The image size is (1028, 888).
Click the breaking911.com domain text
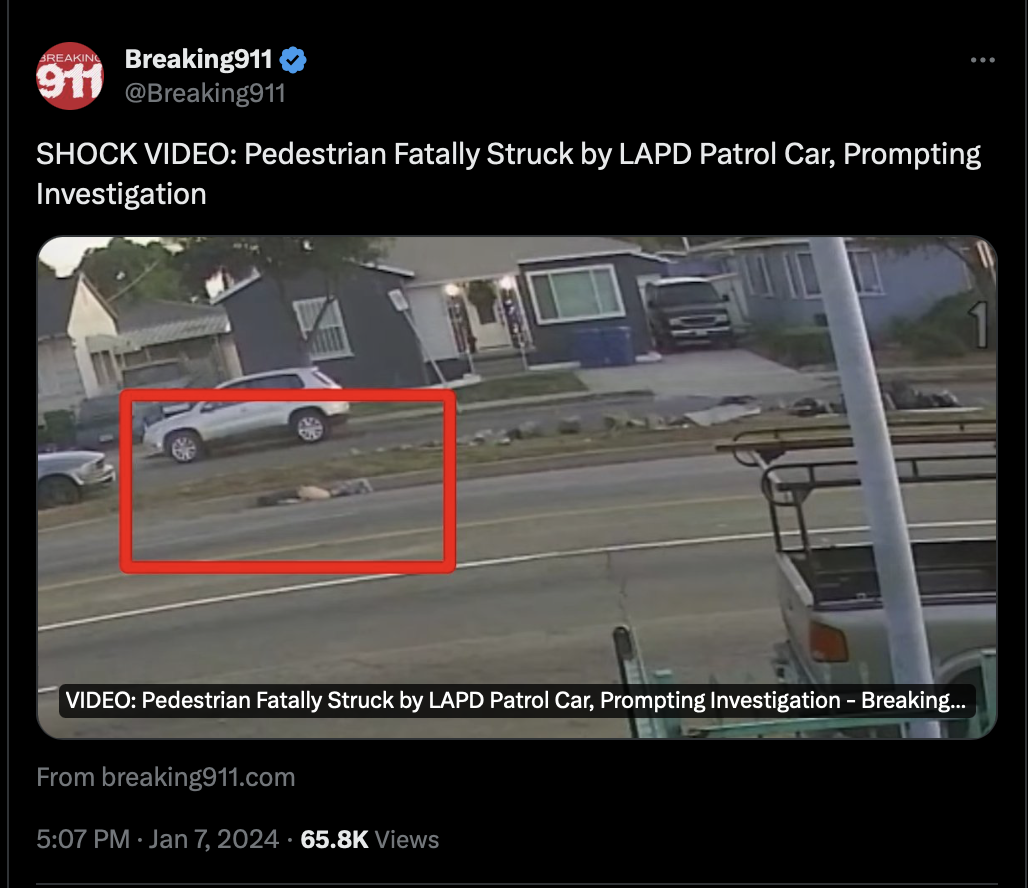198,777
